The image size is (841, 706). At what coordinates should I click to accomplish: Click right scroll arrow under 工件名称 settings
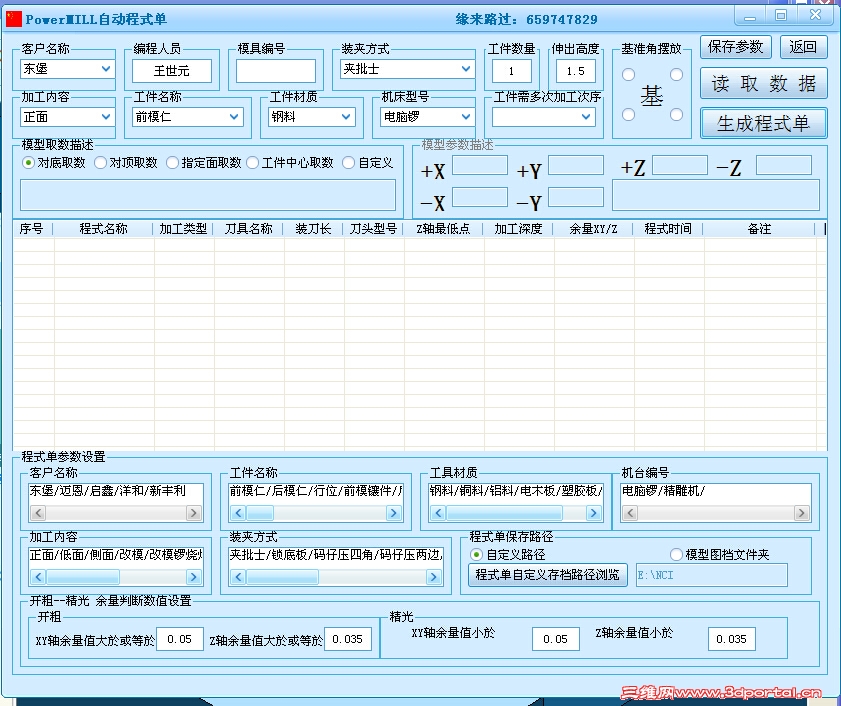click(394, 513)
